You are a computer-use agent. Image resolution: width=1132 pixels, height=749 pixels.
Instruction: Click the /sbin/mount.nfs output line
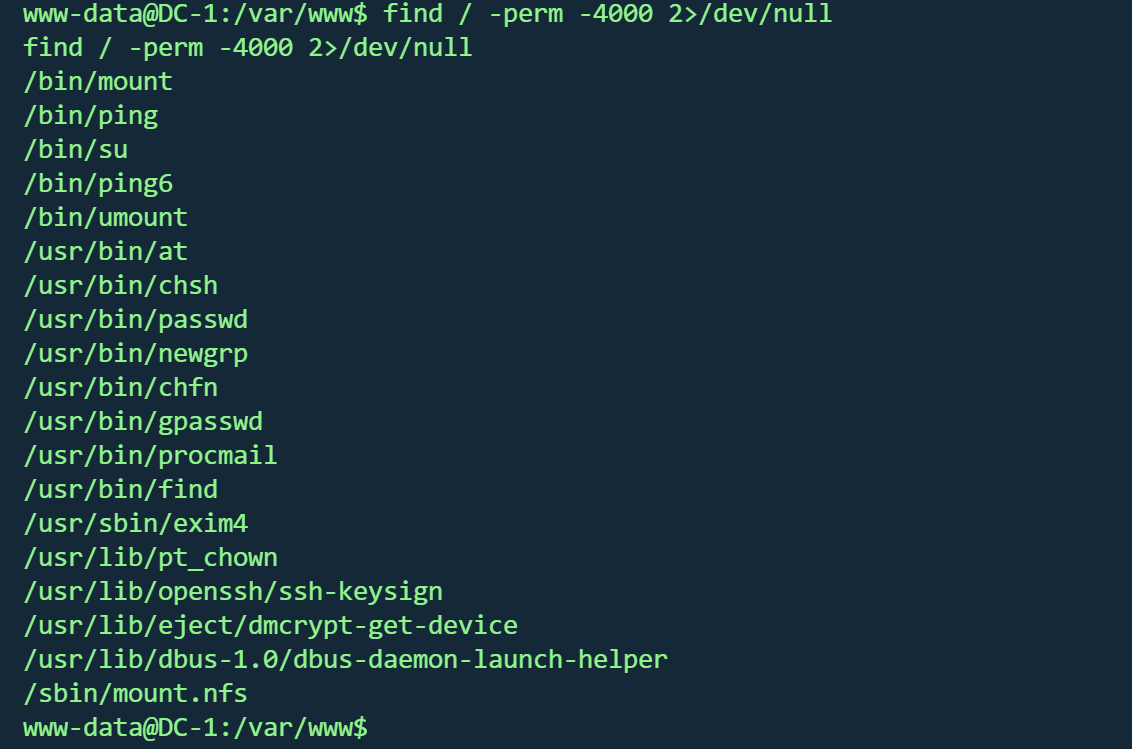click(136, 693)
